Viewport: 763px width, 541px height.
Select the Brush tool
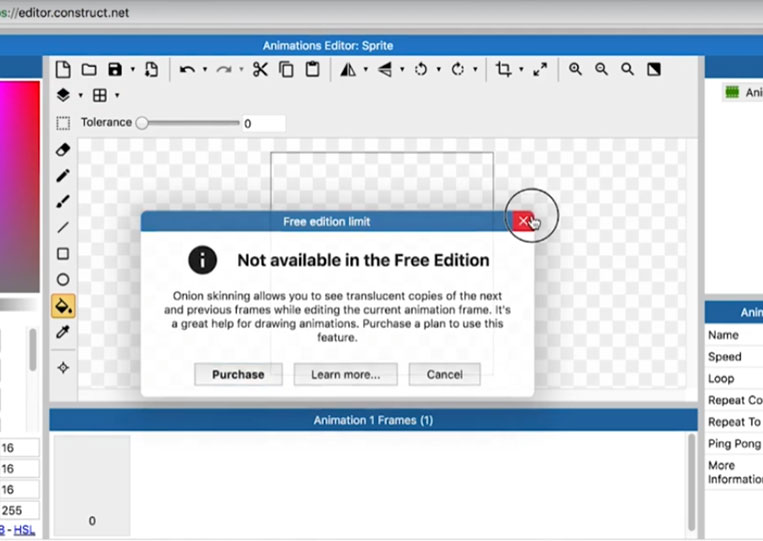63,201
